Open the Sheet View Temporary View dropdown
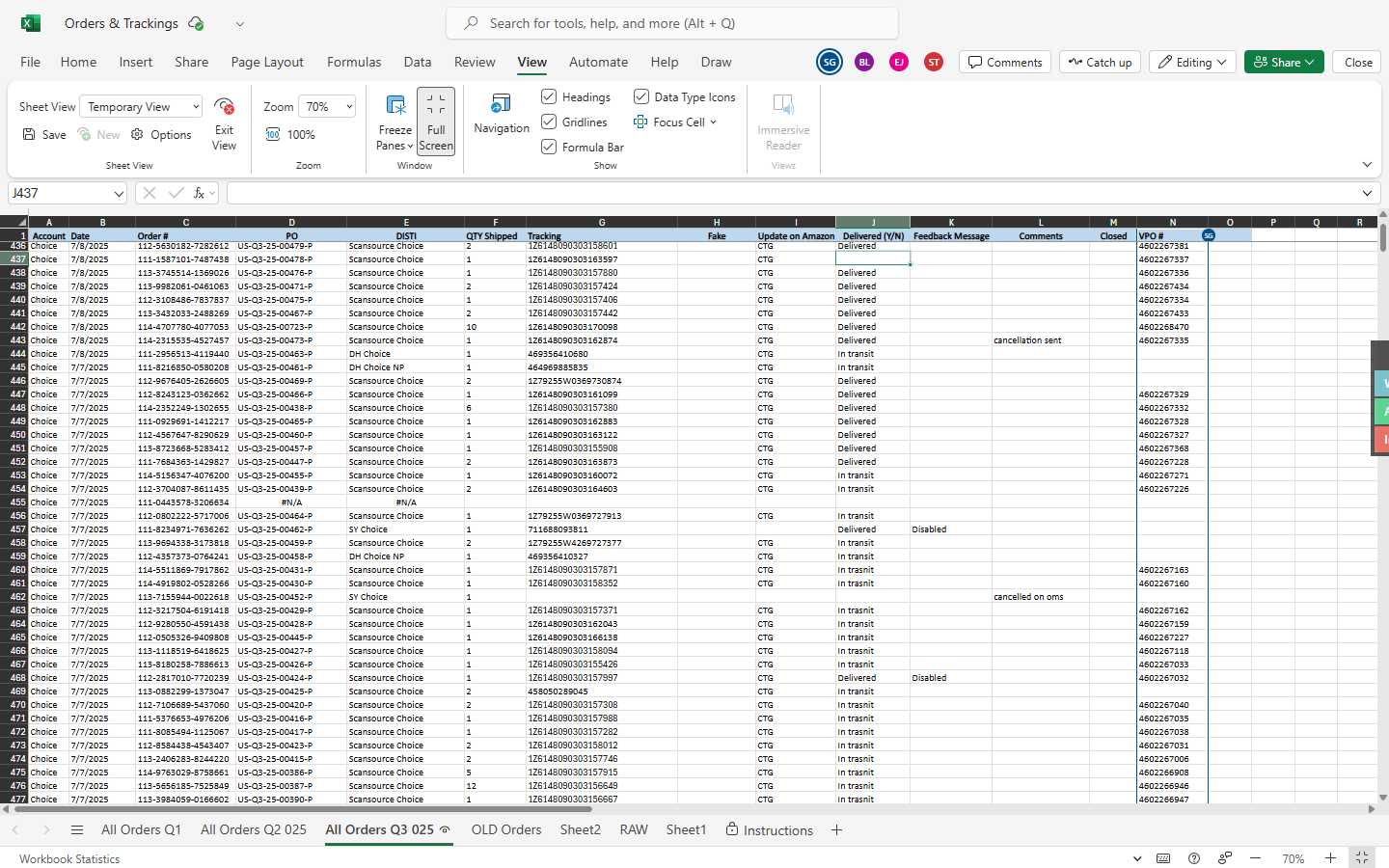1389x868 pixels. tap(141, 107)
